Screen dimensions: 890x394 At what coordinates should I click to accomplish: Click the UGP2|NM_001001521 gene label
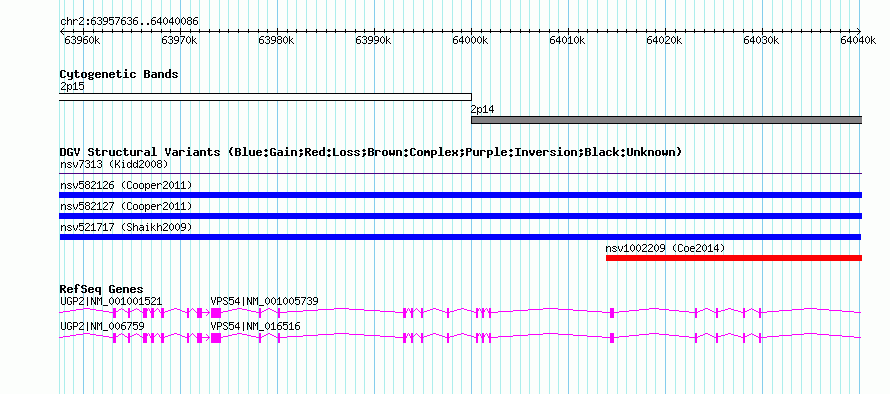point(111,301)
